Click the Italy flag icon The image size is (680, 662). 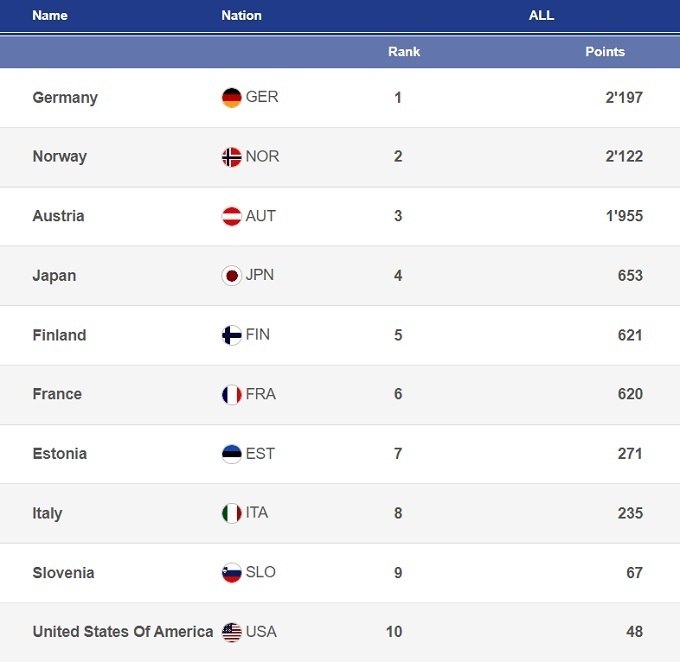232,513
